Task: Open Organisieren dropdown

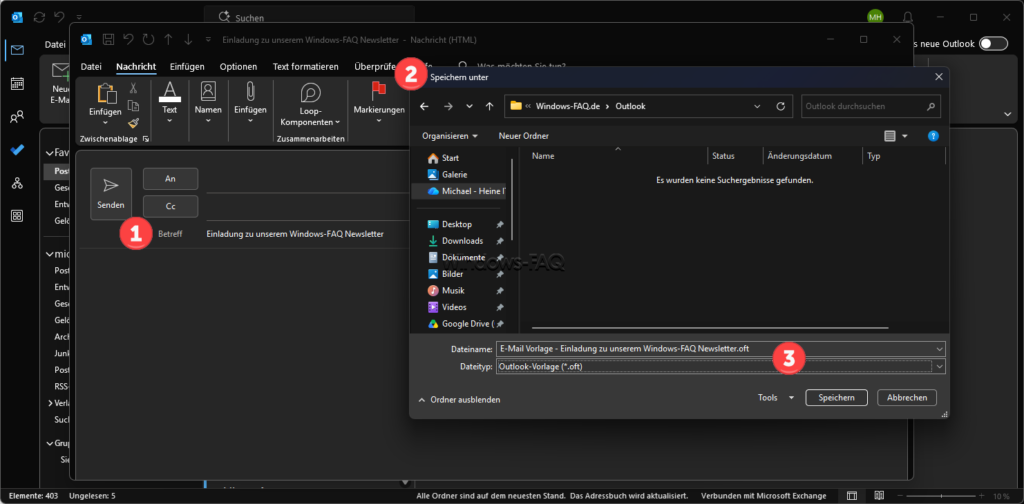Action: [x=449, y=136]
